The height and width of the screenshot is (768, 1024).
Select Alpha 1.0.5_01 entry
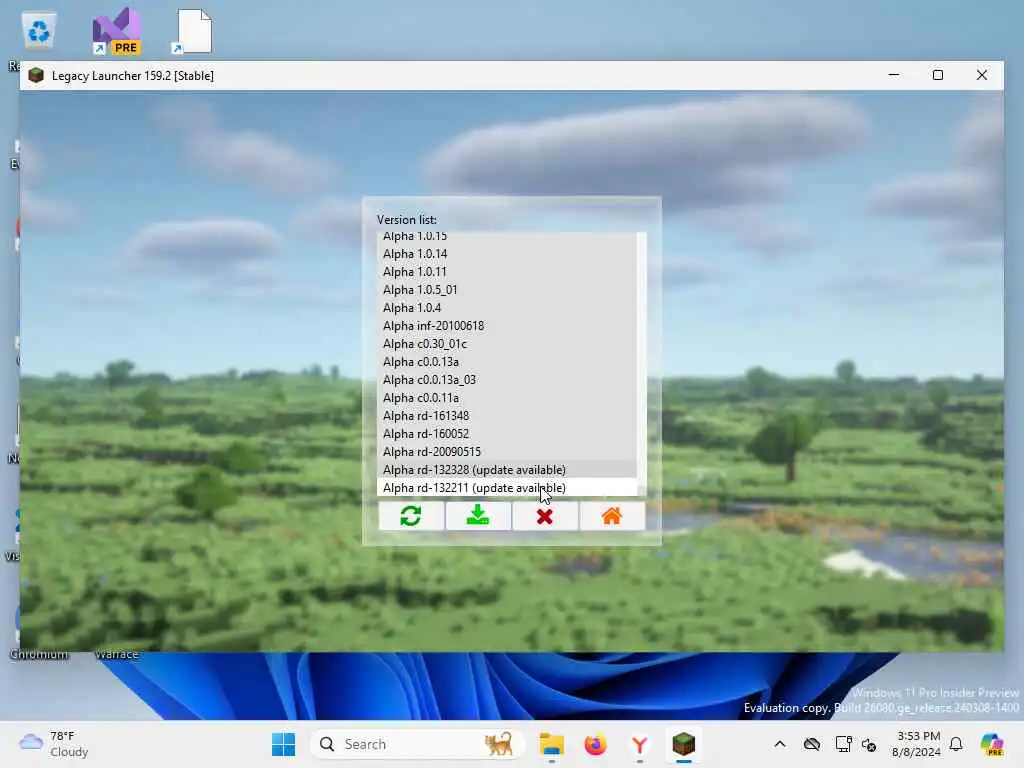pyautogui.click(x=507, y=289)
